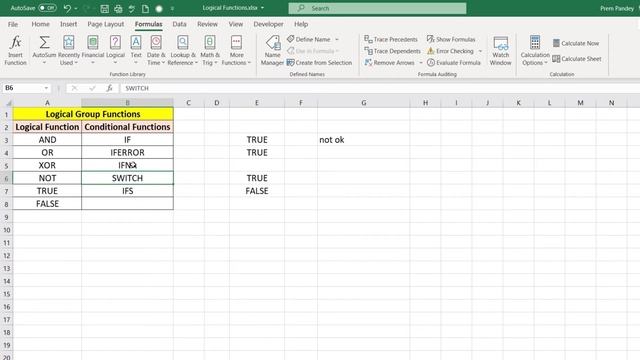The width and height of the screenshot is (640, 360).
Task: Select the cell containing "not ok"
Action: (x=363, y=140)
